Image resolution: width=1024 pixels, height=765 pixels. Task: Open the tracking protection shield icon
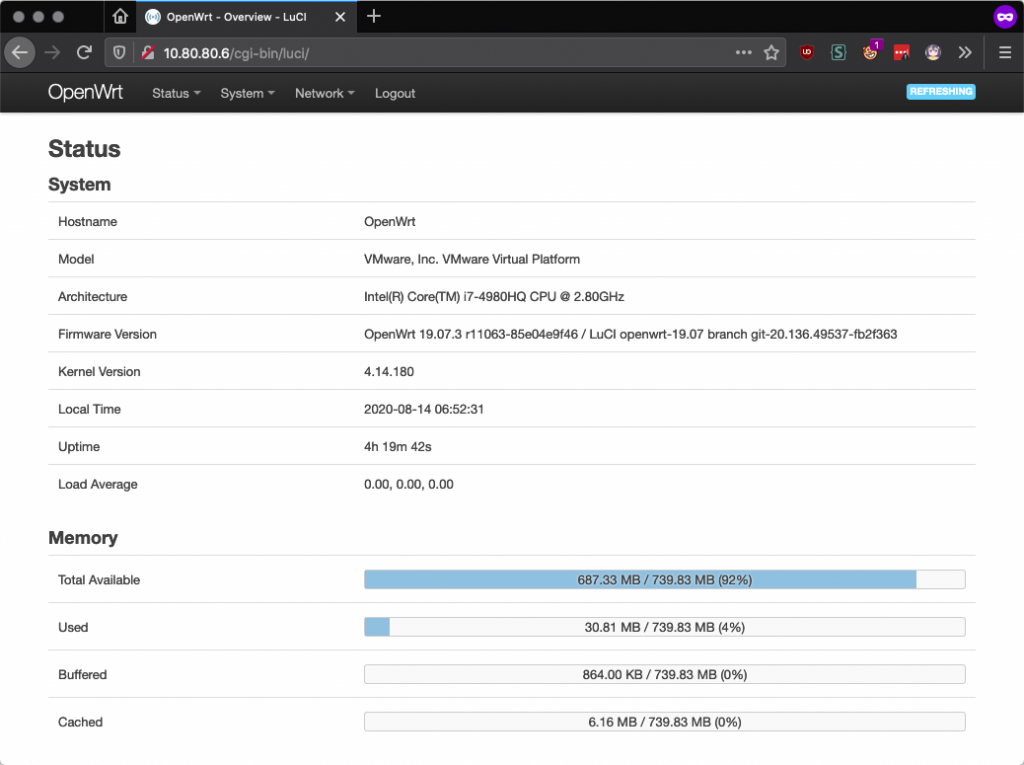[x=119, y=53]
